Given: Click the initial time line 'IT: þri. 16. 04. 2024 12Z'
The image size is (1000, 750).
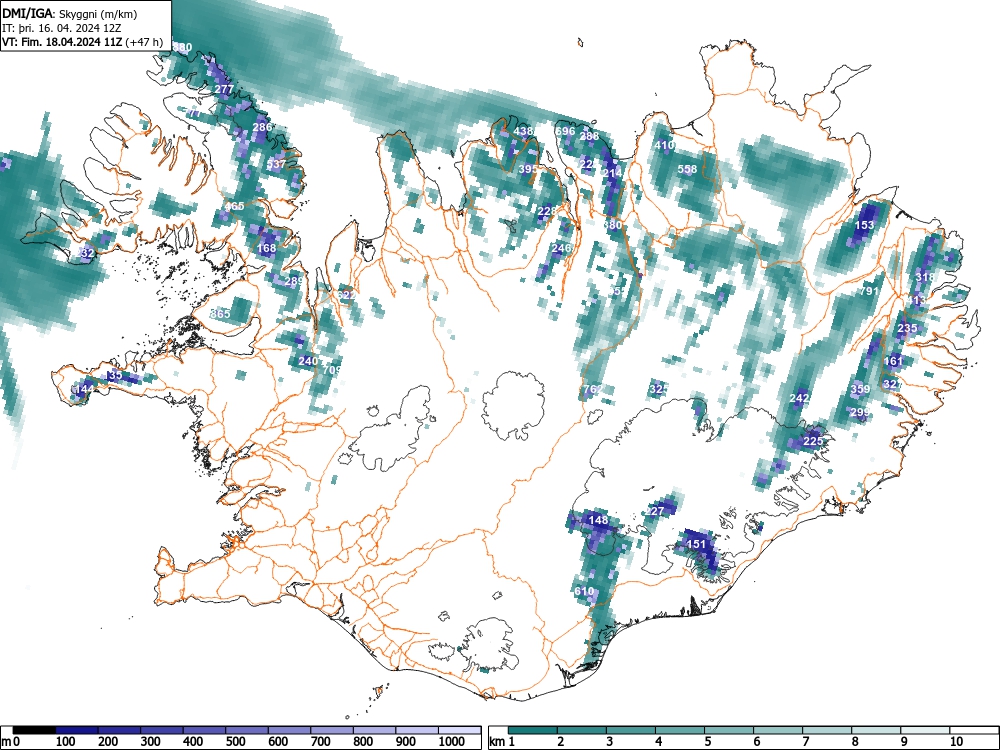Looking at the screenshot, I should click(62, 28).
